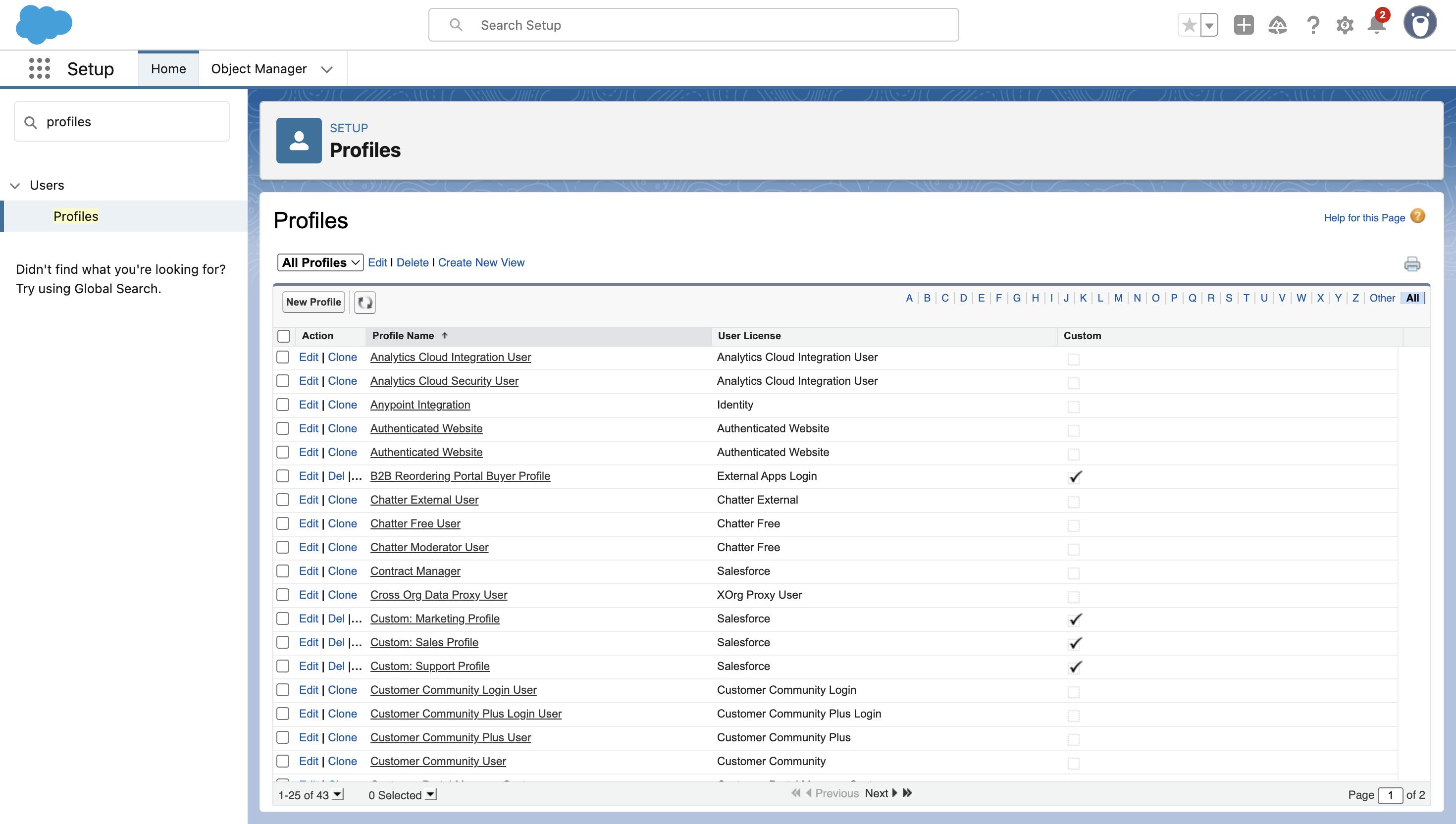Click the notifications bell icon
The image size is (1456, 824).
[x=1376, y=25]
